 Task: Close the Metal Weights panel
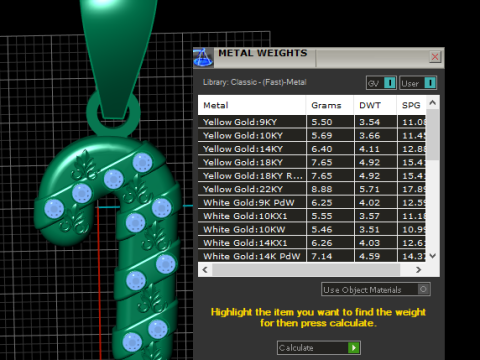click(x=435, y=57)
